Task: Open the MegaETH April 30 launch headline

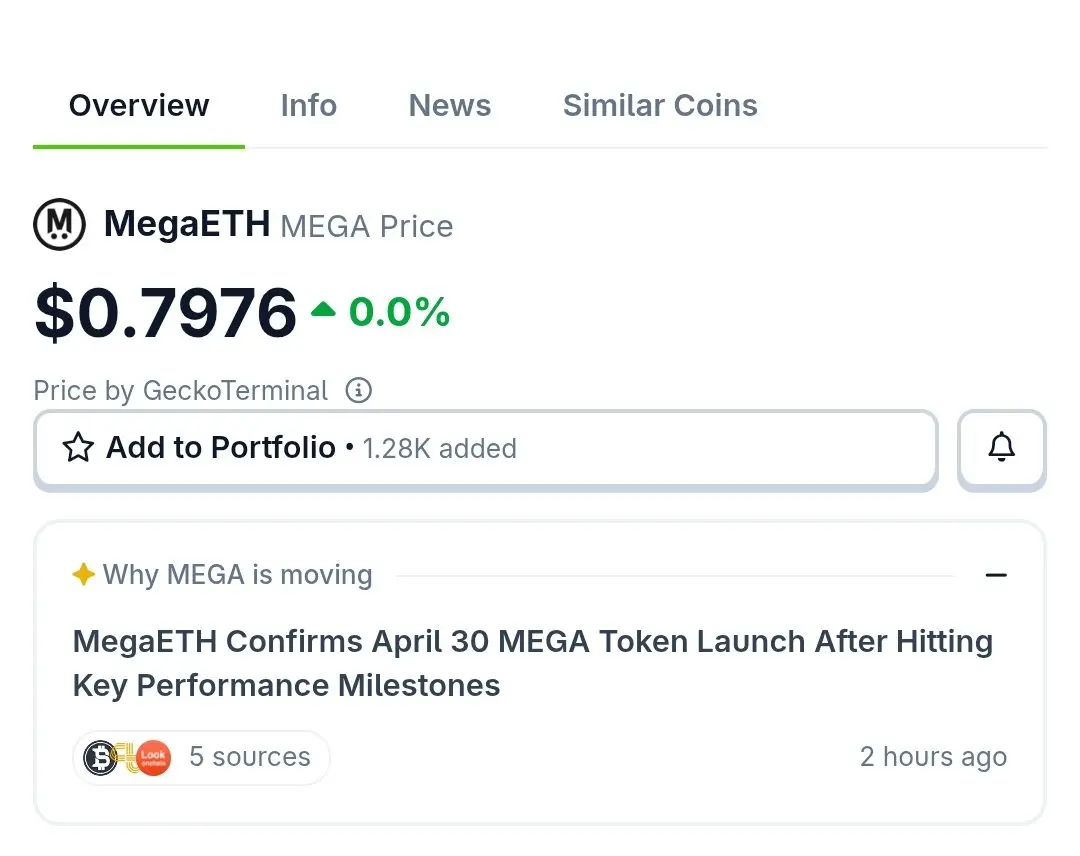Action: click(x=532, y=663)
